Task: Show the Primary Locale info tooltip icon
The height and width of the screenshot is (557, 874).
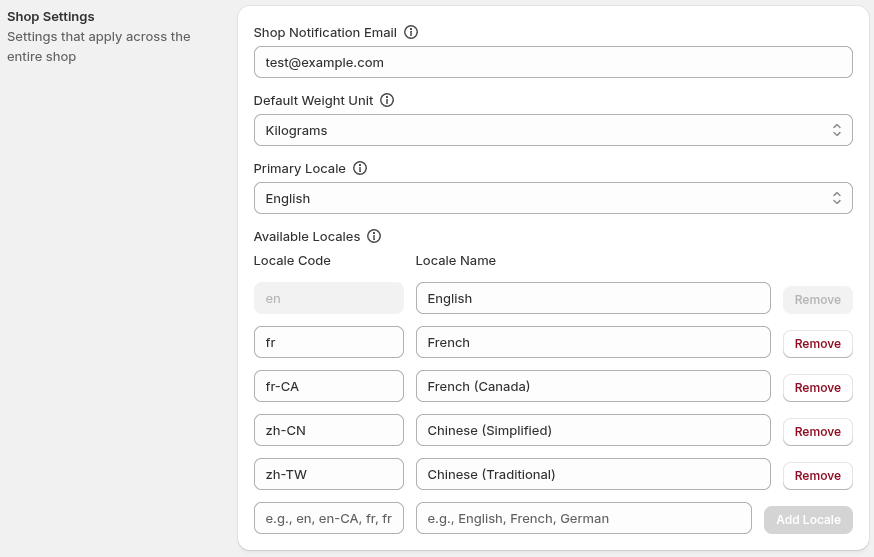Action: click(x=360, y=168)
